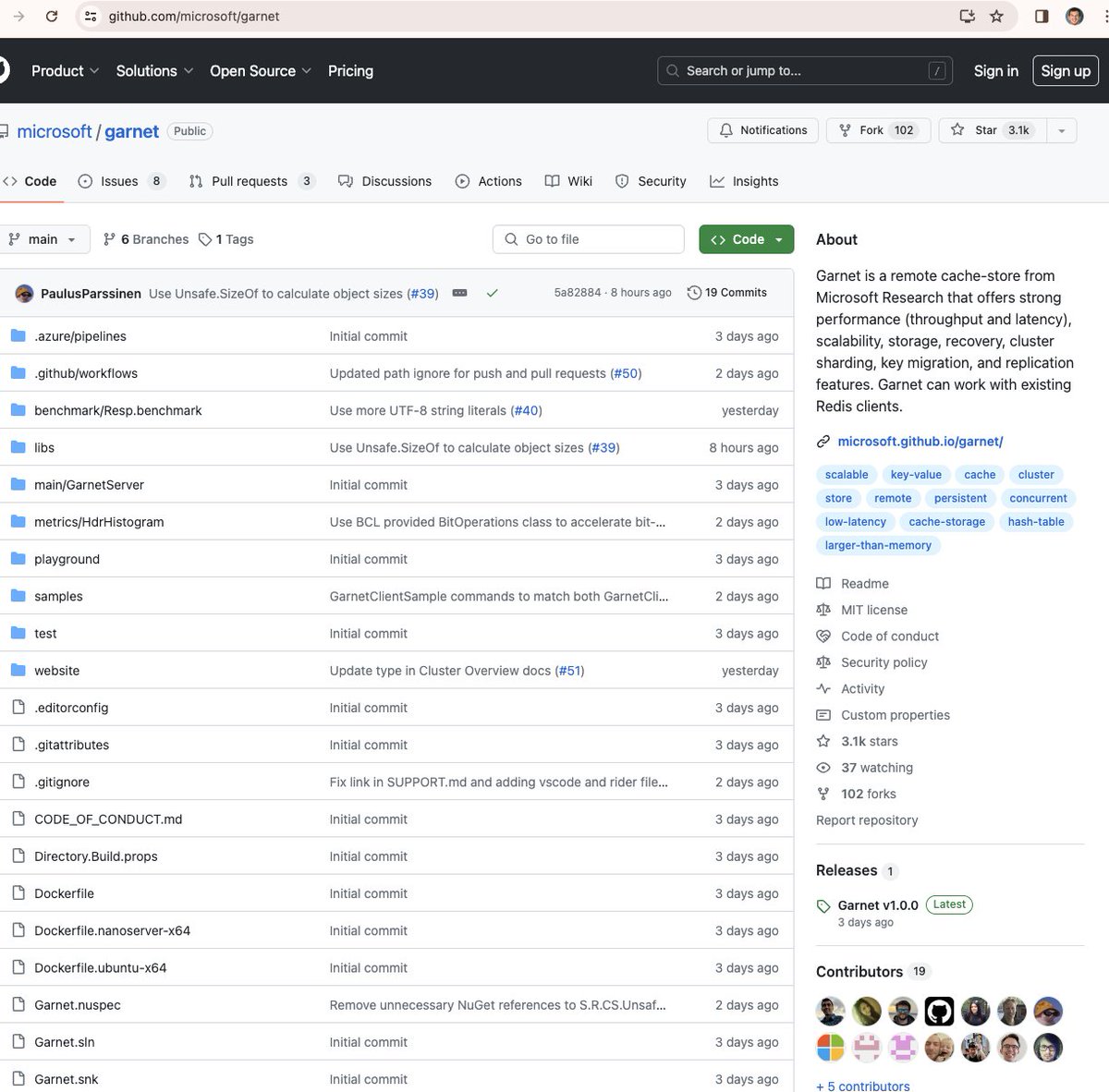
Task: Open the microsoft owner link
Action: 55,131
